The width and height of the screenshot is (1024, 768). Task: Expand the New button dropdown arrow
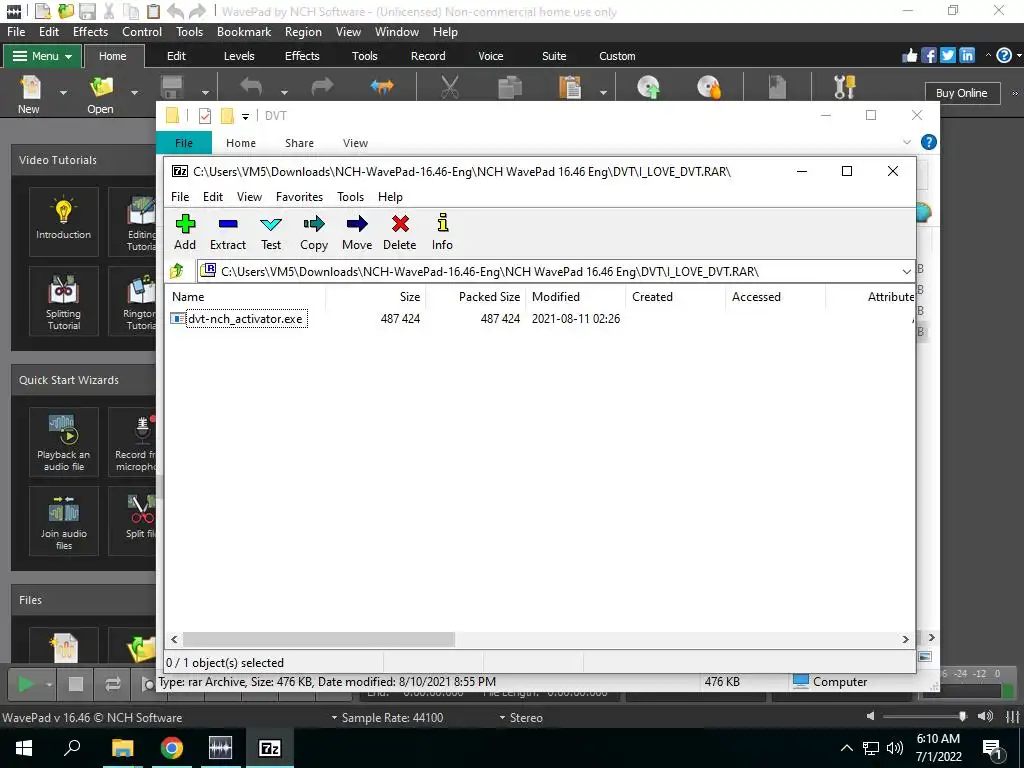click(63, 93)
